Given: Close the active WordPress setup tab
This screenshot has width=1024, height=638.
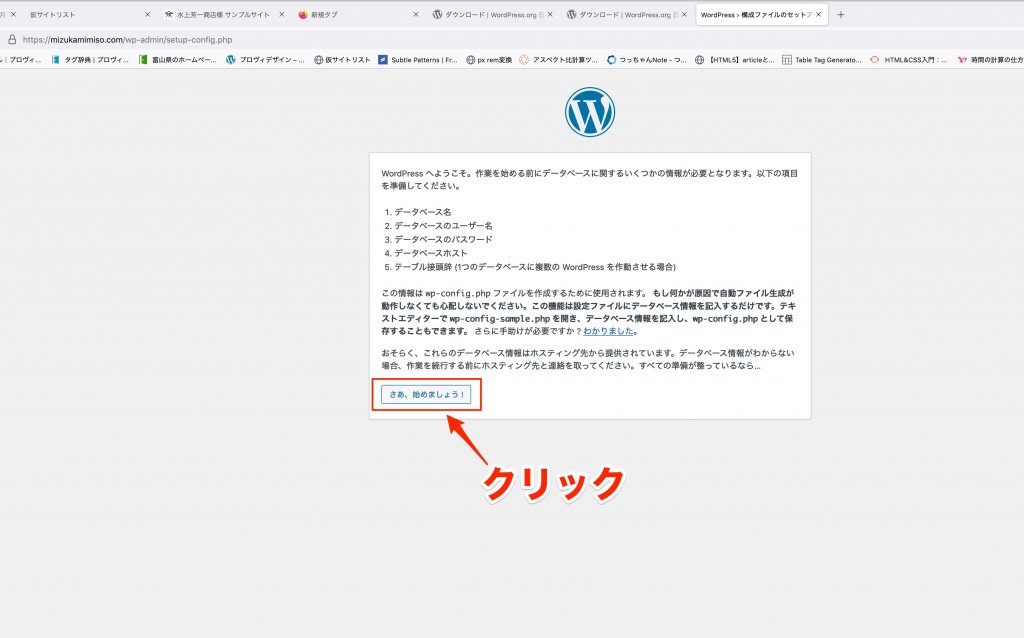Looking at the screenshot, I should pos(820,15).
